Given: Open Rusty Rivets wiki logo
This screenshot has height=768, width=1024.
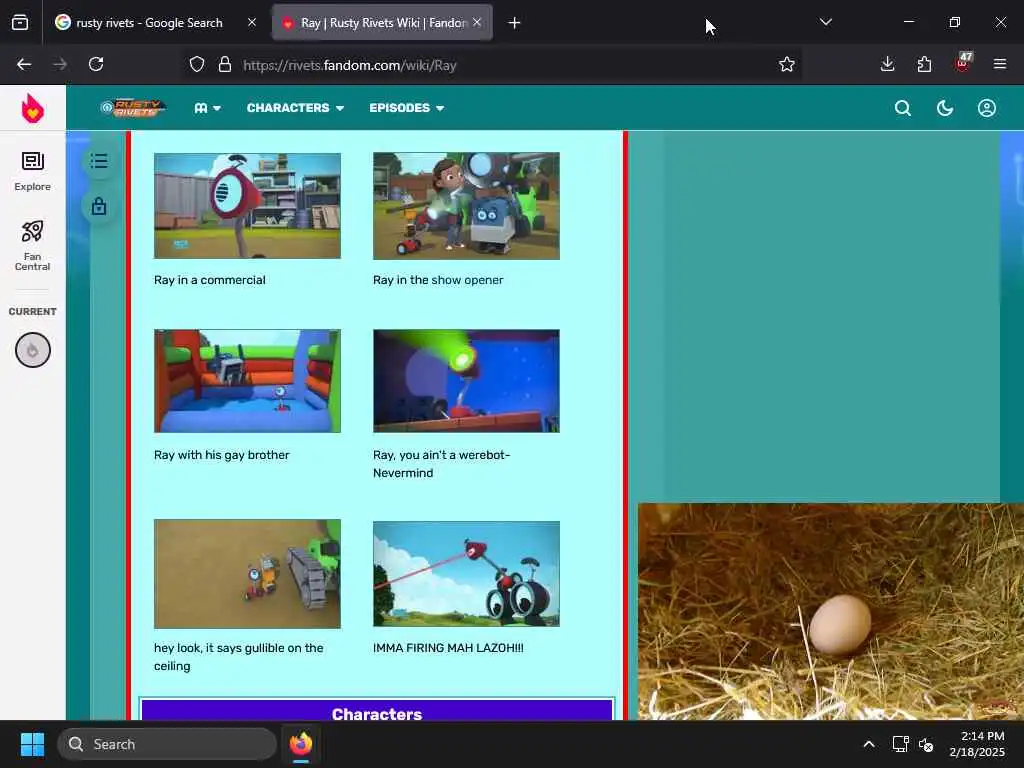Looking at the screenshot, I should point(133,108).
